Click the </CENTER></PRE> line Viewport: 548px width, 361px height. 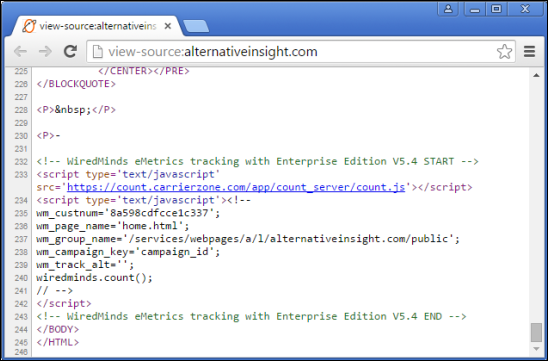coord(144,71)
